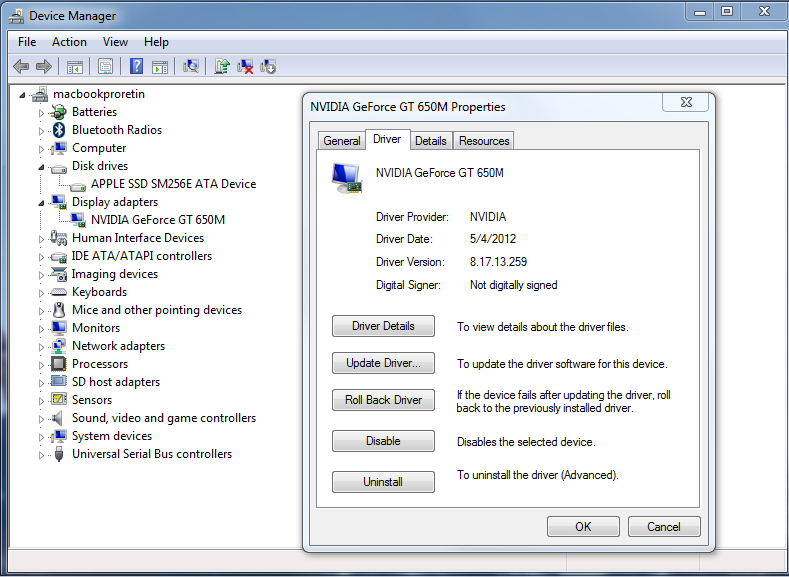Confirm with the OK button
This screenshot has height=577, width=789.
click(583, 527)
